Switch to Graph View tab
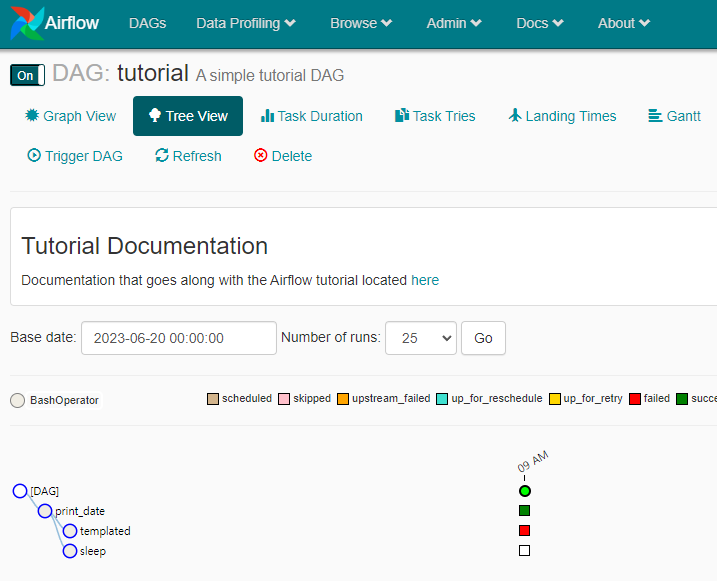Screen dimensions: 717x581 [x=70, y=116]
